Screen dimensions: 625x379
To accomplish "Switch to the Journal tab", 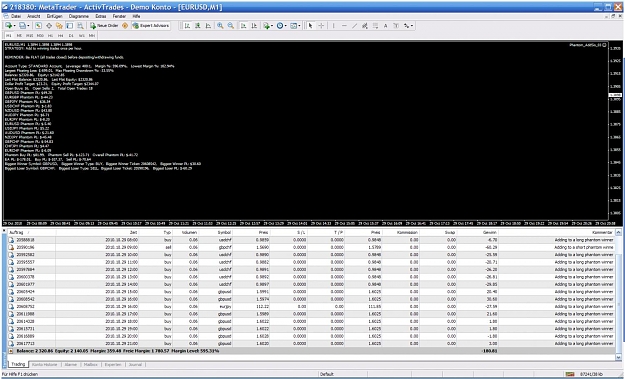I will [x=135, y=365].
